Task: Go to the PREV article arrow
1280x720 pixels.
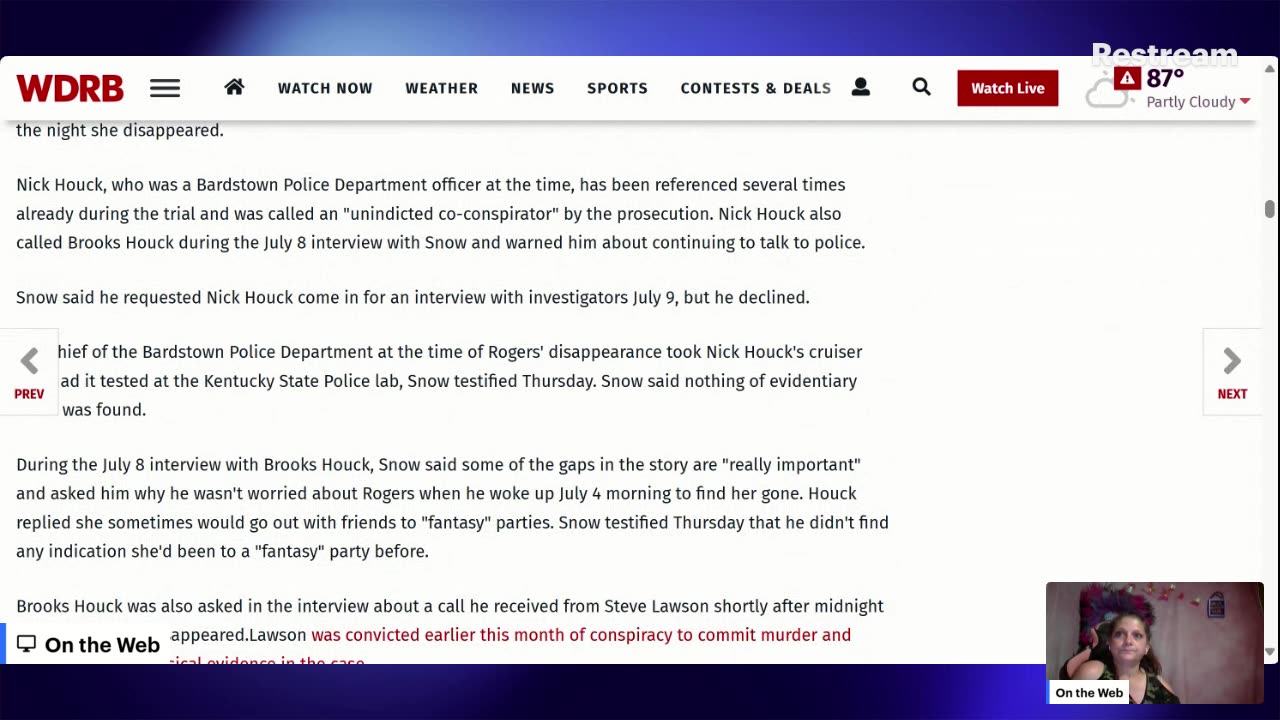Action: pyautogui.click(x=29, y=372)
